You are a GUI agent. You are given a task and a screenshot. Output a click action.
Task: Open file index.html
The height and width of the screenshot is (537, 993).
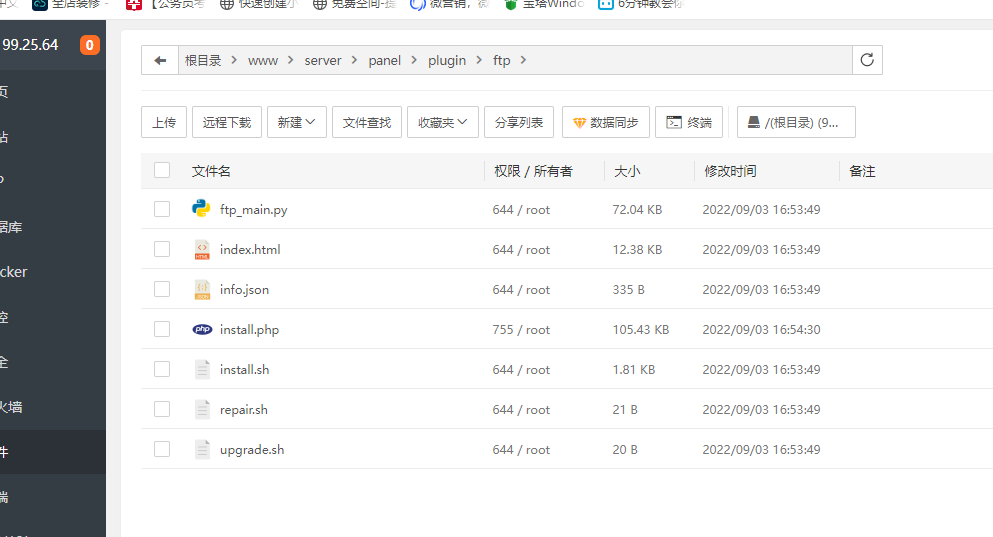pyautogui.click(x=250, y=250)
